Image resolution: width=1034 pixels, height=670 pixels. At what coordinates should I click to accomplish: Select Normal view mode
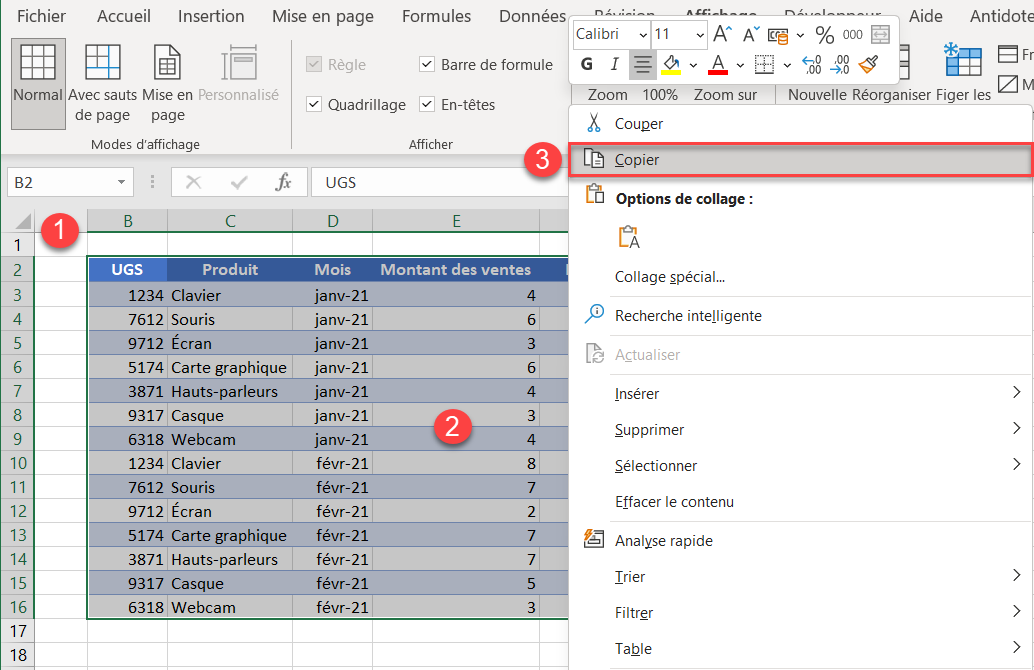[38, 83]
